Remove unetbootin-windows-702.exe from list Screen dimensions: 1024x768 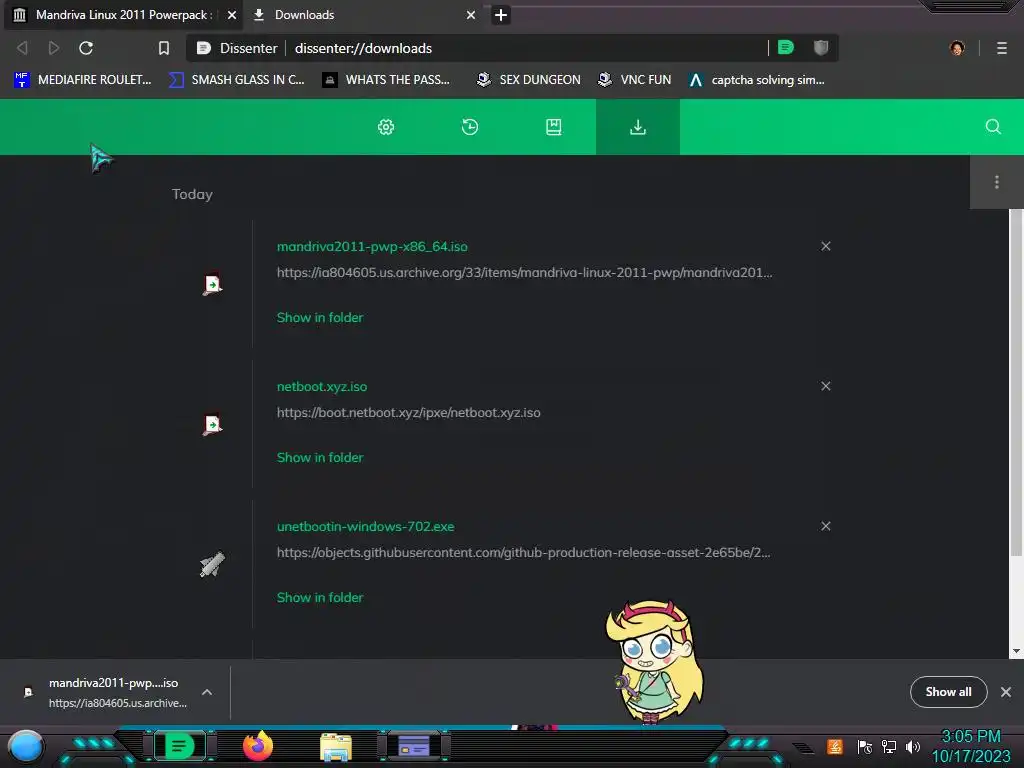[x=825, y=526]
